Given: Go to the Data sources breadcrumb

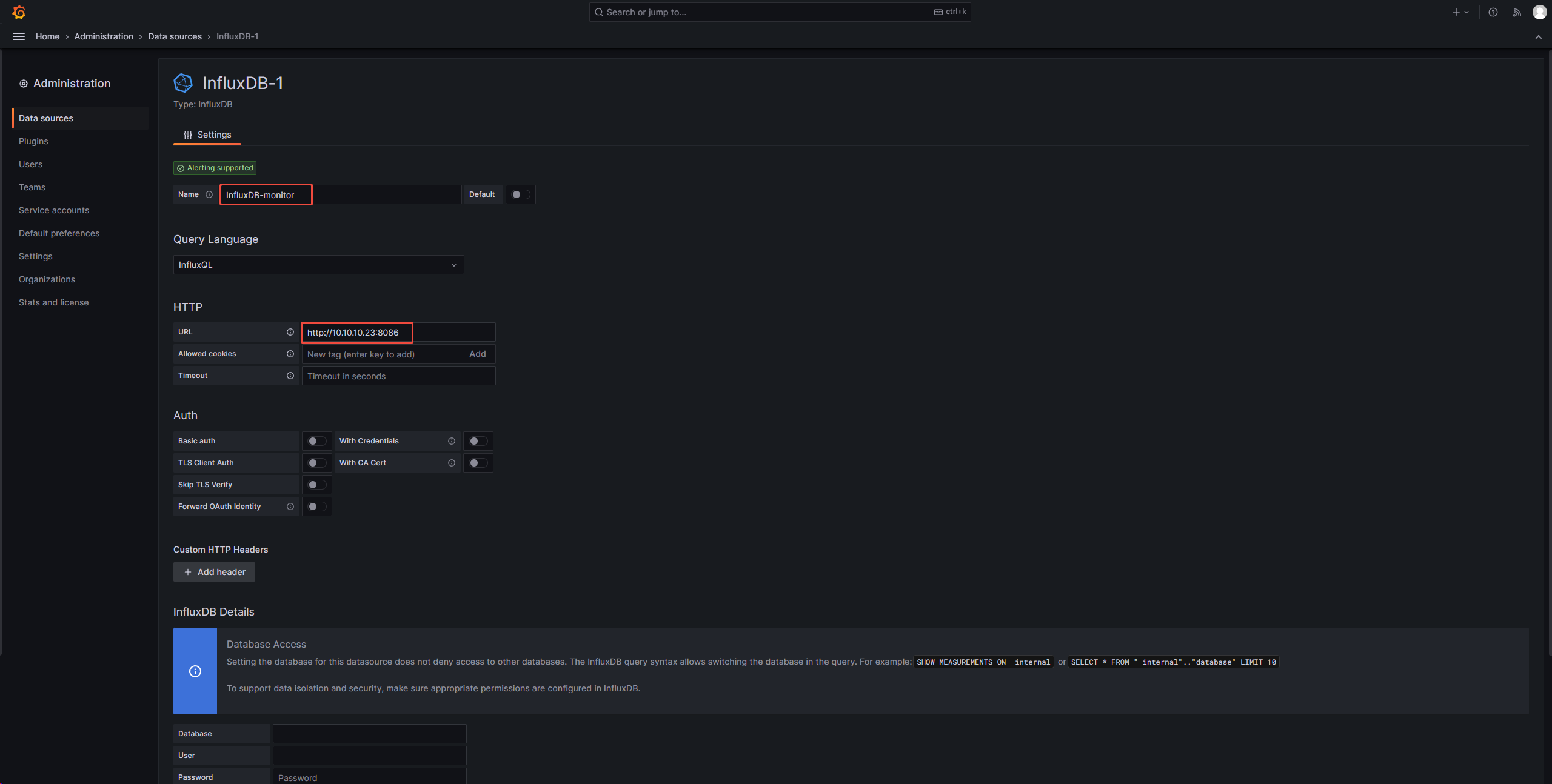Looking at the screenshot, I should pyautogui.click(x=175, y=36).
